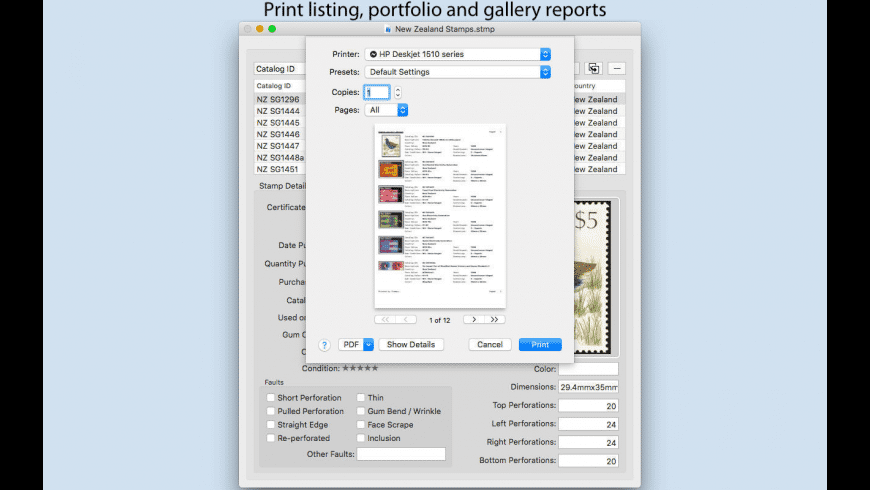Go to first page of print preview

(x=385, y=320)
